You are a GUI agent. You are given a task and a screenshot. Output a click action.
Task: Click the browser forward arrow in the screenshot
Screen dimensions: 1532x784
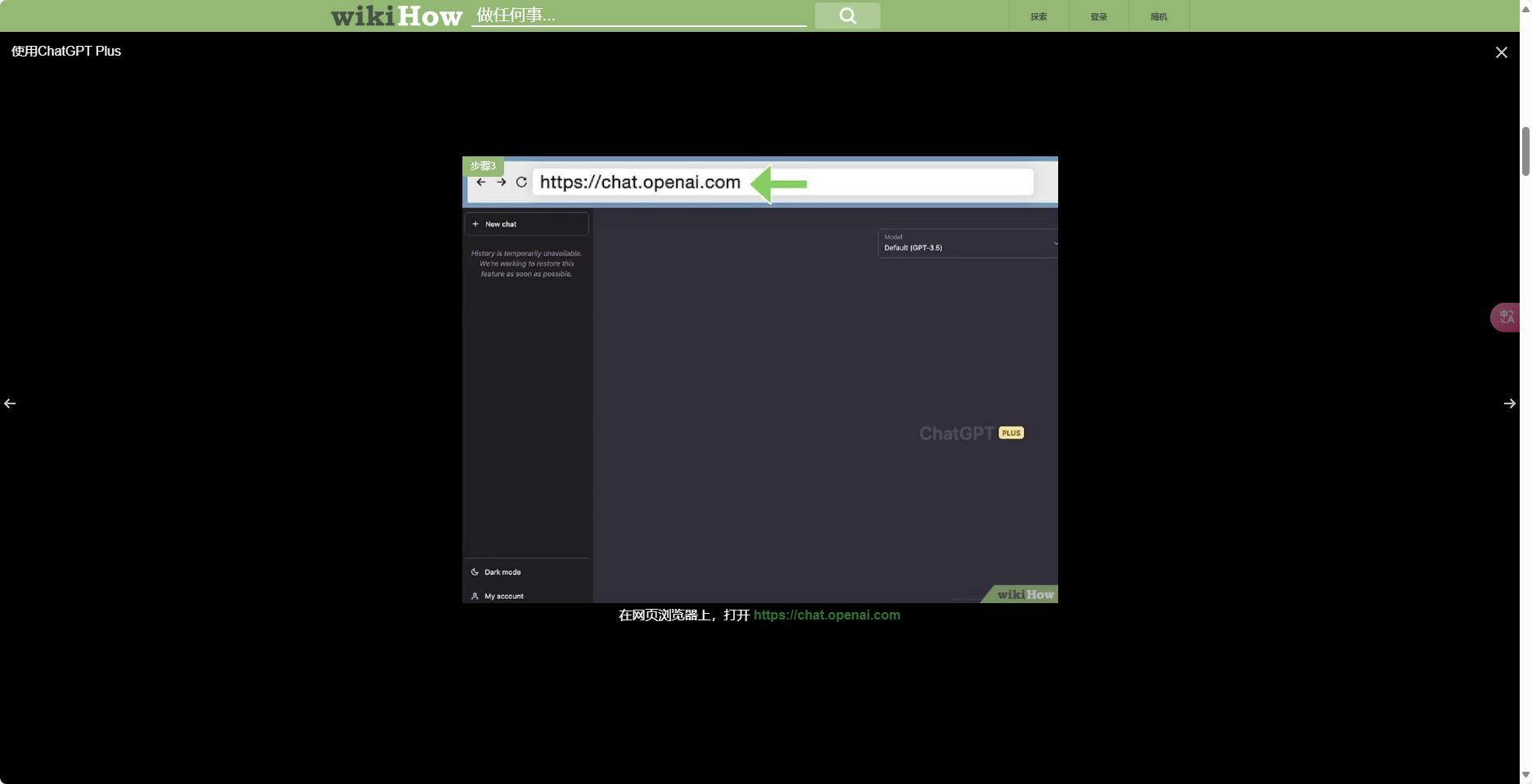[x=502, y=182]
